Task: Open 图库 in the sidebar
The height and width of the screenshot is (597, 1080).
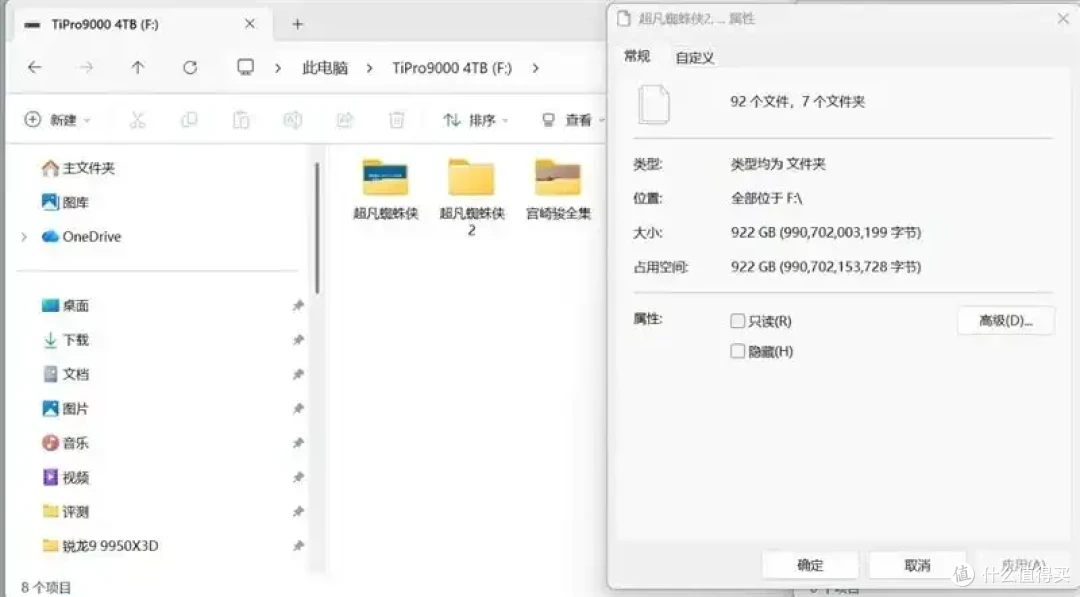Action: (x=65, y=202)
